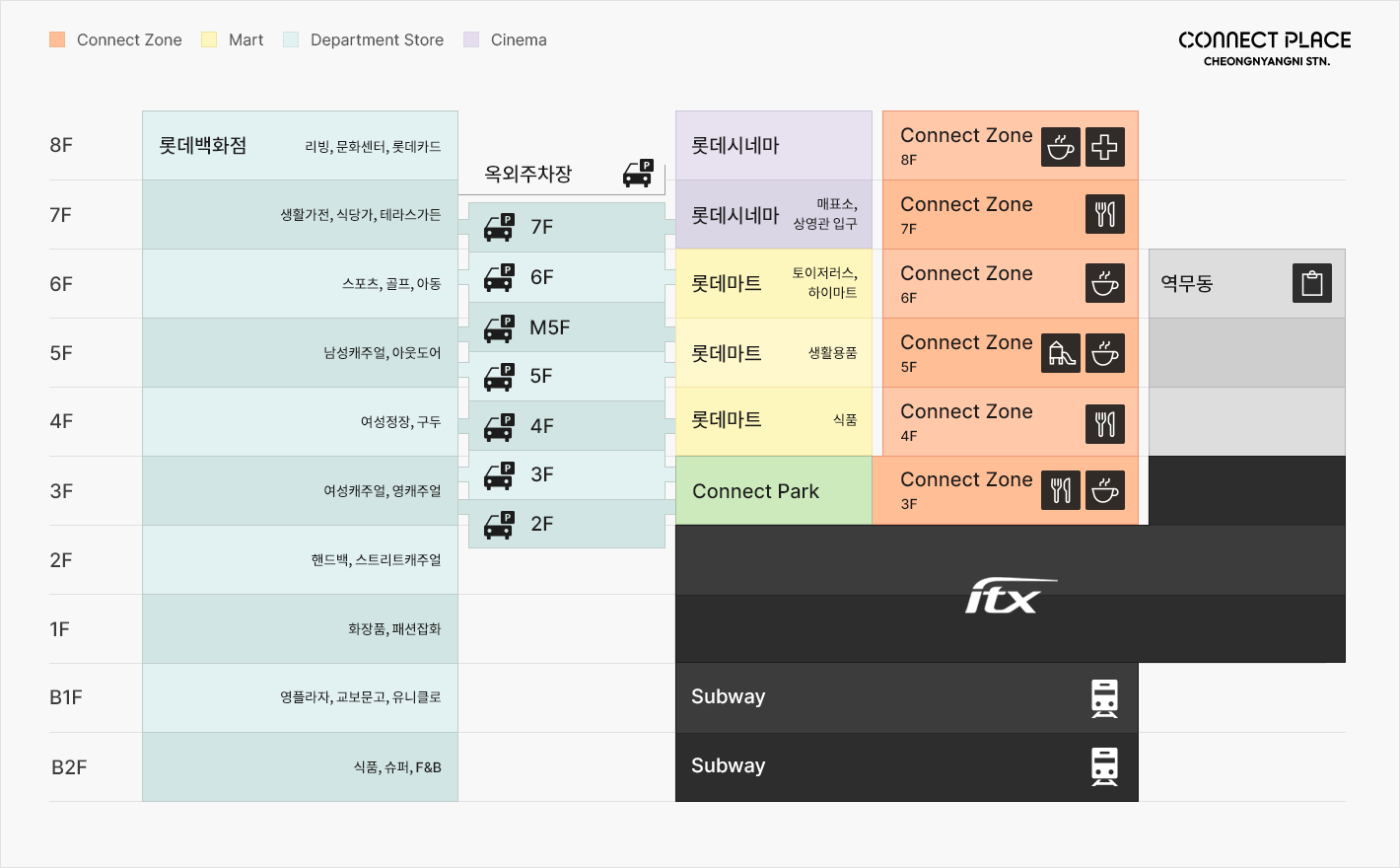Click the clipboard icon on 역무동
The image size is (1400, 868).
tap(1312, 283)
